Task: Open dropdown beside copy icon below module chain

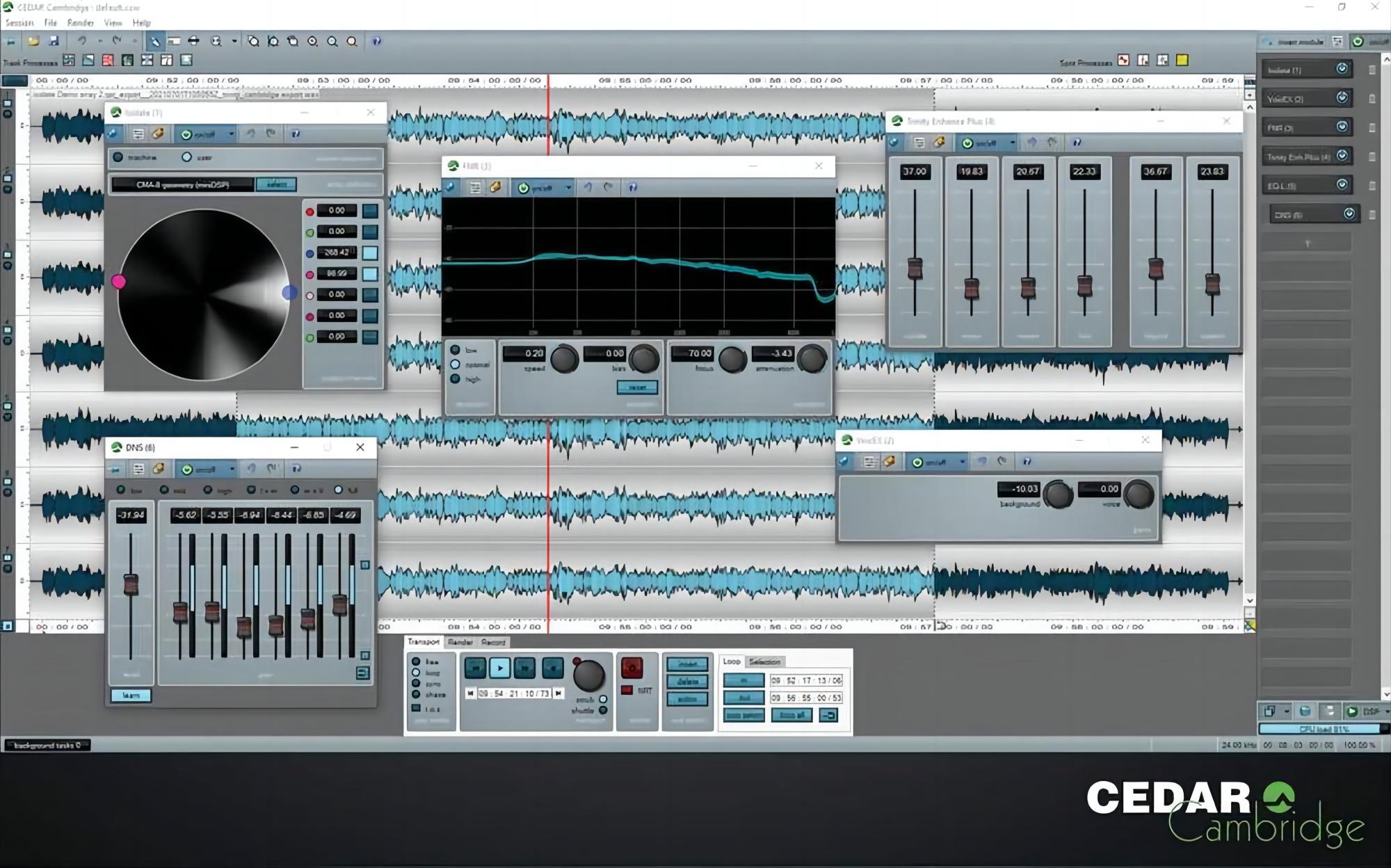Action: click(1287, 711)
